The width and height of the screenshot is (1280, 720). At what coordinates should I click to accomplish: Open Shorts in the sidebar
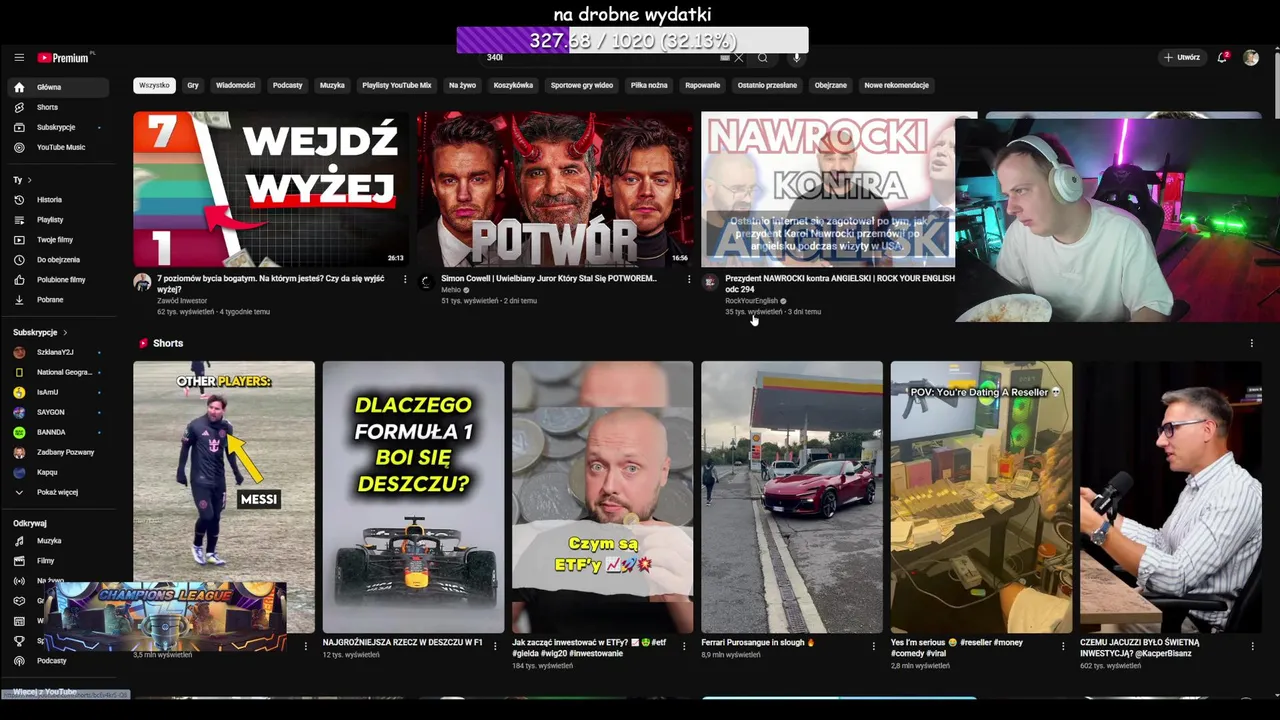[60, 107]
